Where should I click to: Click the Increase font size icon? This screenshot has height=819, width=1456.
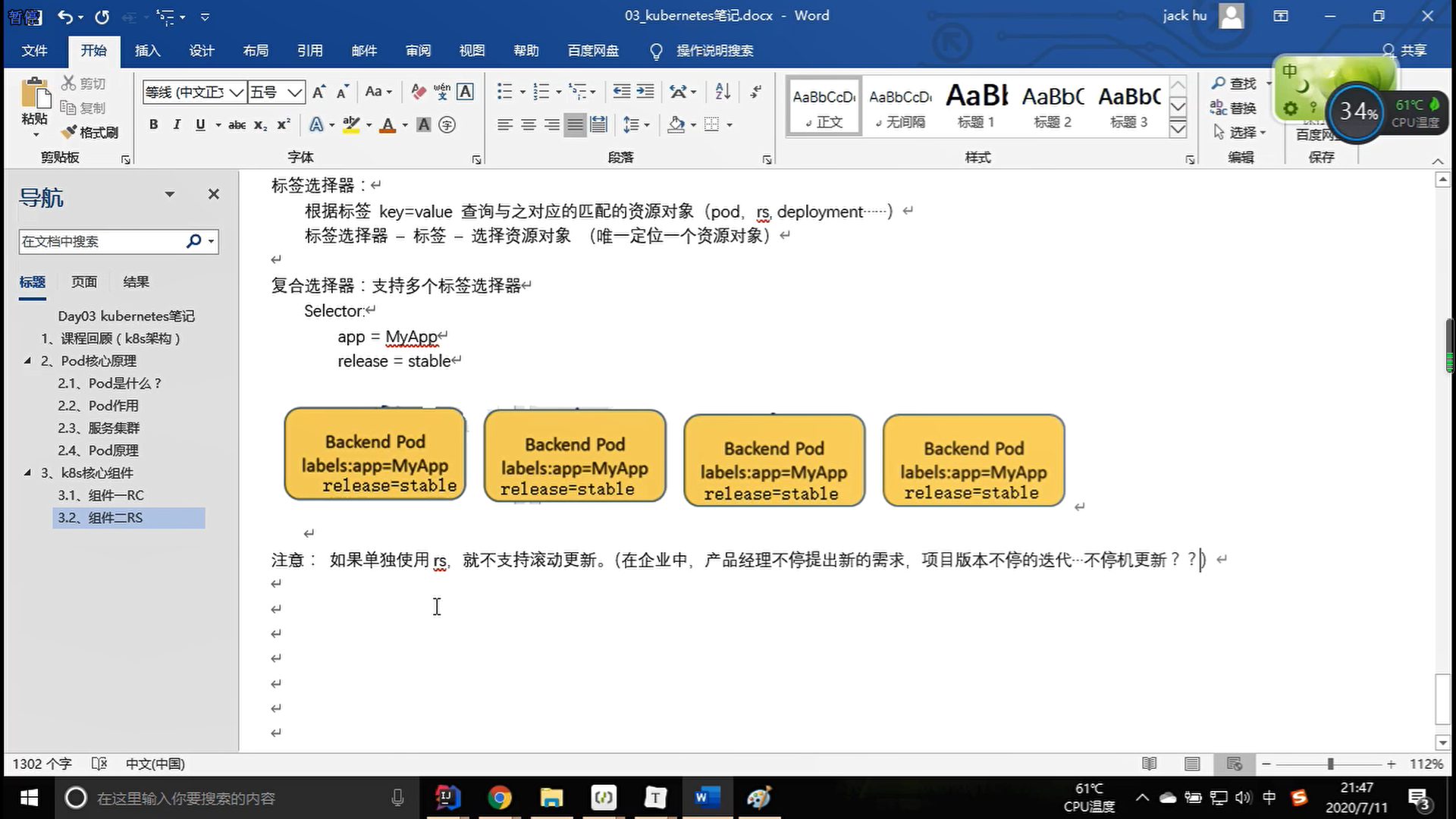pyautogui.click(x=319, y=92)
